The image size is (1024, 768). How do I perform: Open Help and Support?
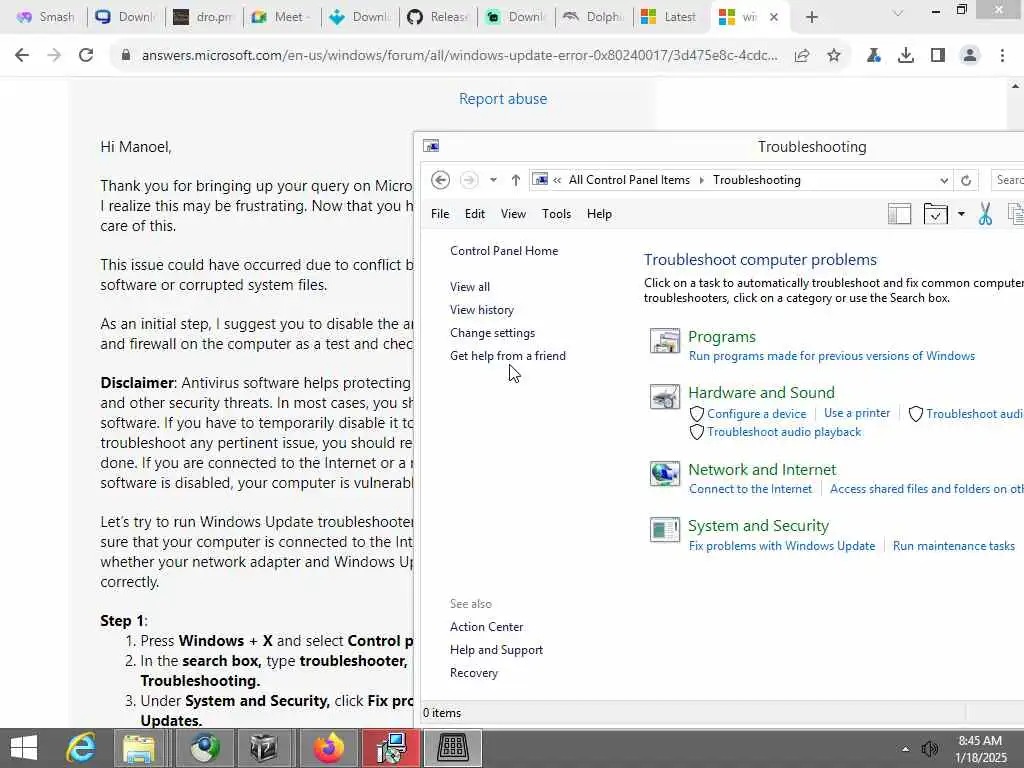[496, 650]
